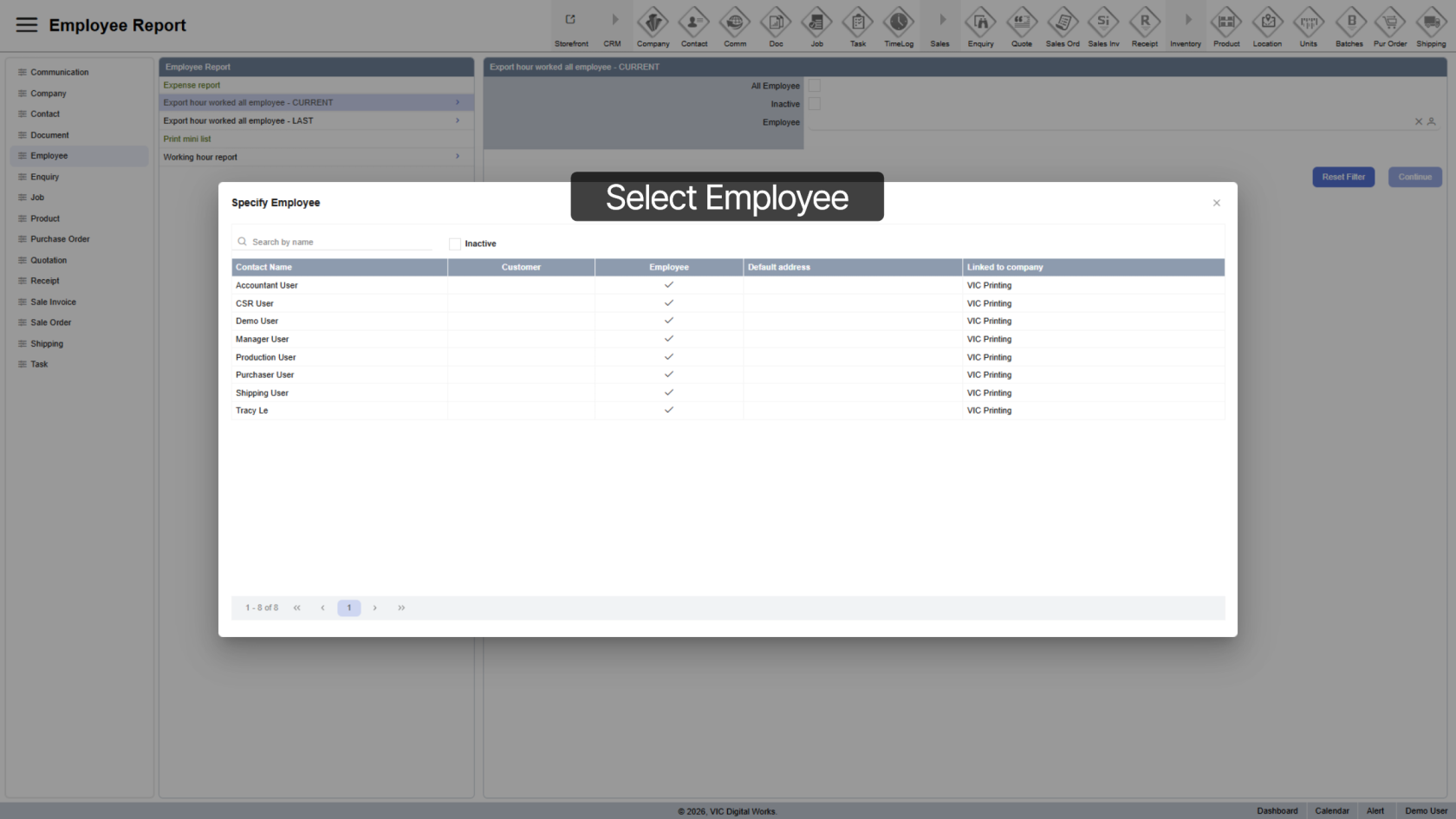Open Purchase Order in left sidebar
Viewport: 1456px width, 819px height.
(60, 239)
